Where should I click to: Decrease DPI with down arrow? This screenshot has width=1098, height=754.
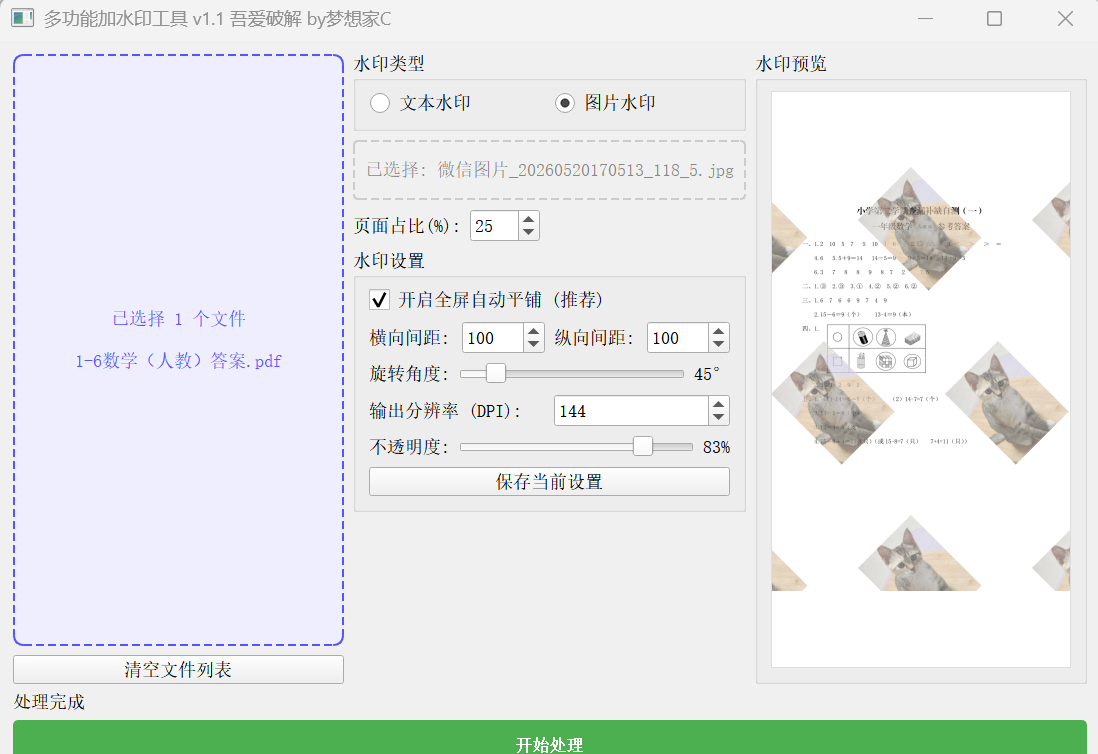[x=718, y=418]
